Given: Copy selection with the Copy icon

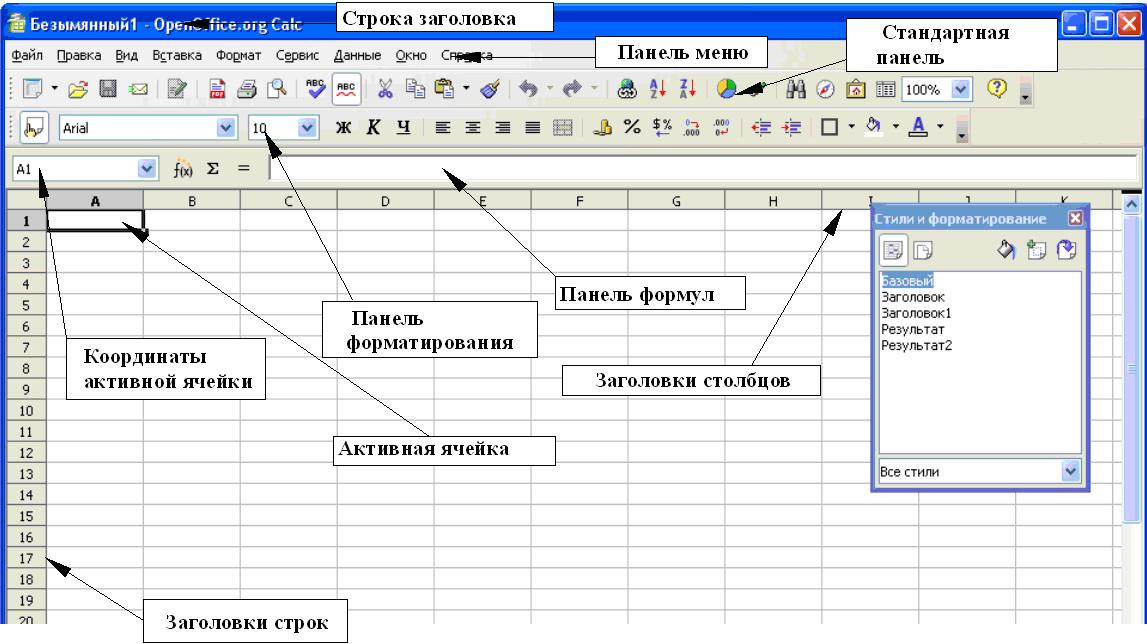Looking at the screenshot, I should tap(415, 89).
